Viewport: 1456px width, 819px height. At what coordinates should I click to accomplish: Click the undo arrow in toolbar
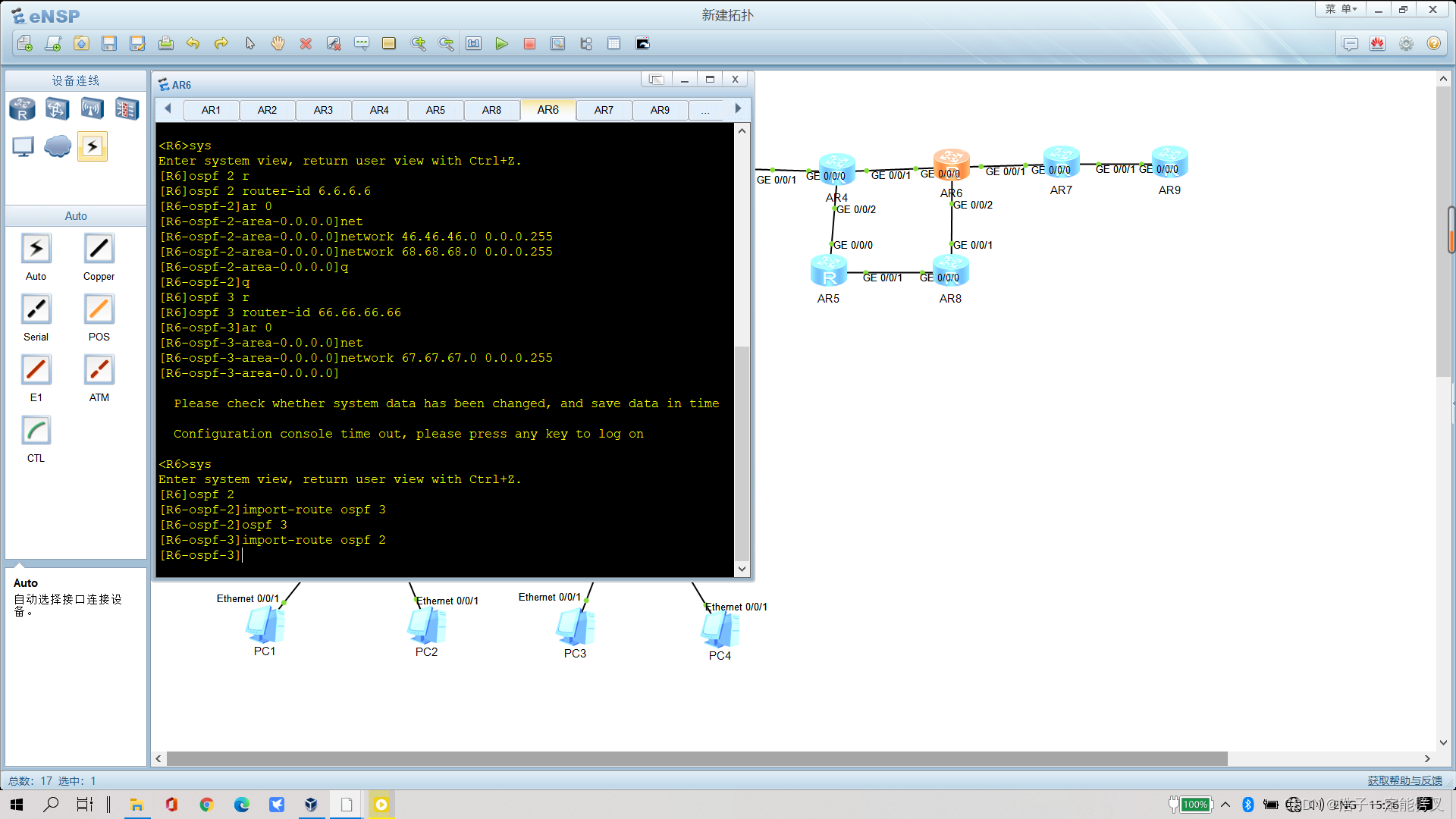coord(193,44)
